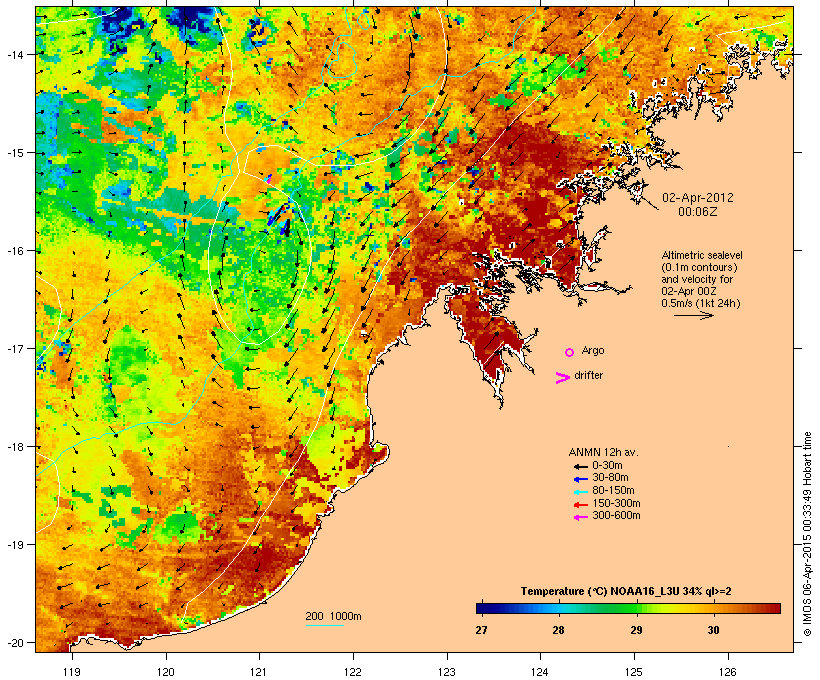Click the color bar value 28
820x680 pixels.
tap(558, 630)
